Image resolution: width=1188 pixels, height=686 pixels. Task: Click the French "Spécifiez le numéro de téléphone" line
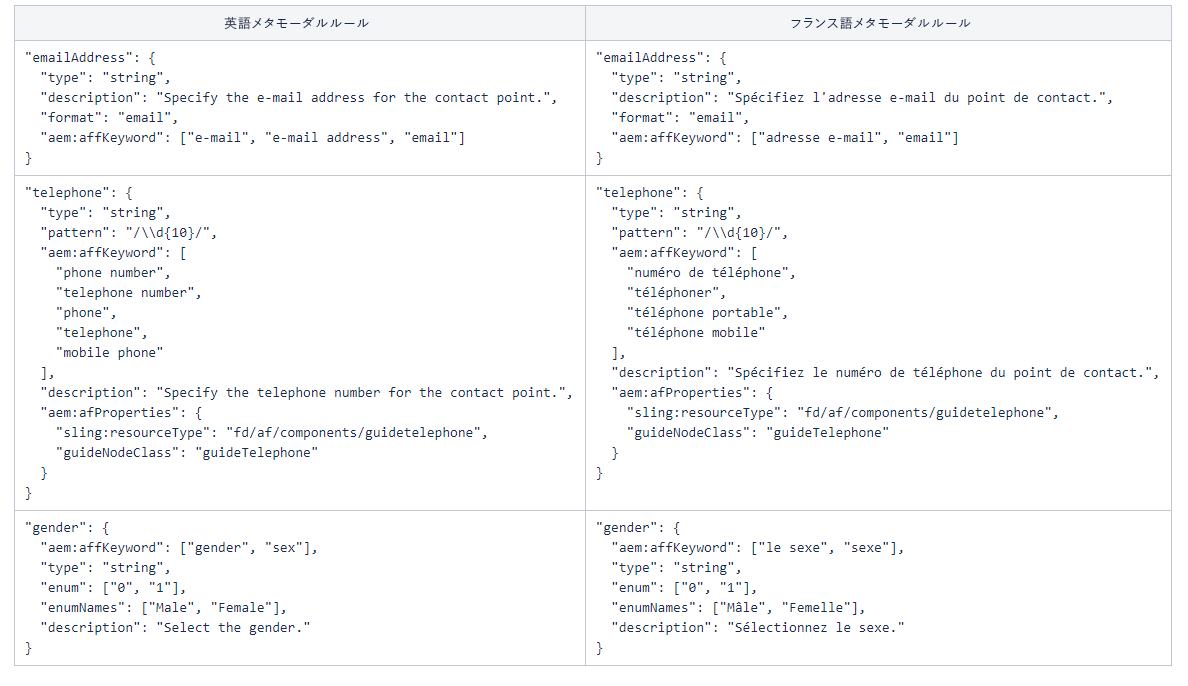(x=885, y=373)
